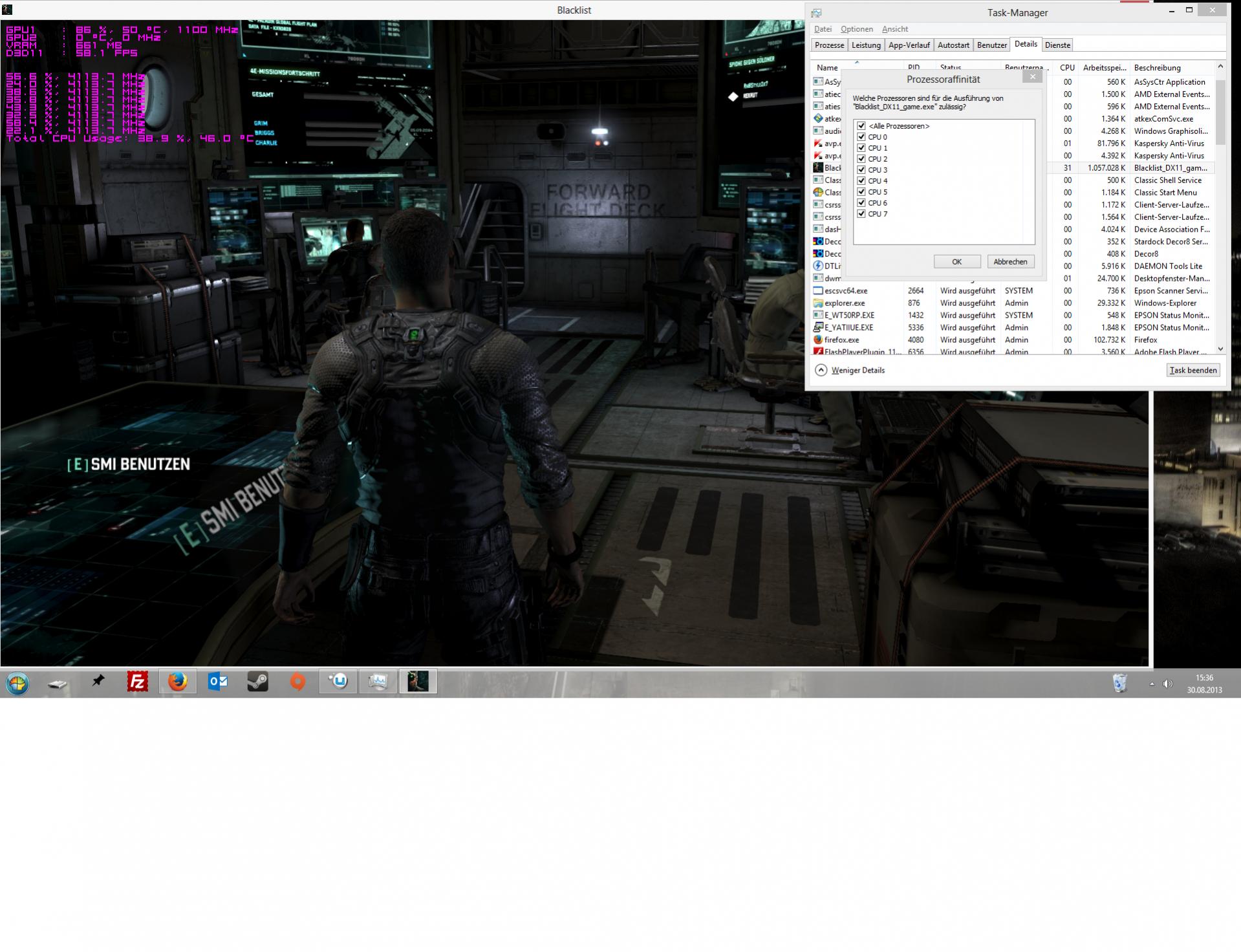This screenshot has height=952, width=1241.
Task: Click the volume speaker tray icon
Action: [1167, 684]
